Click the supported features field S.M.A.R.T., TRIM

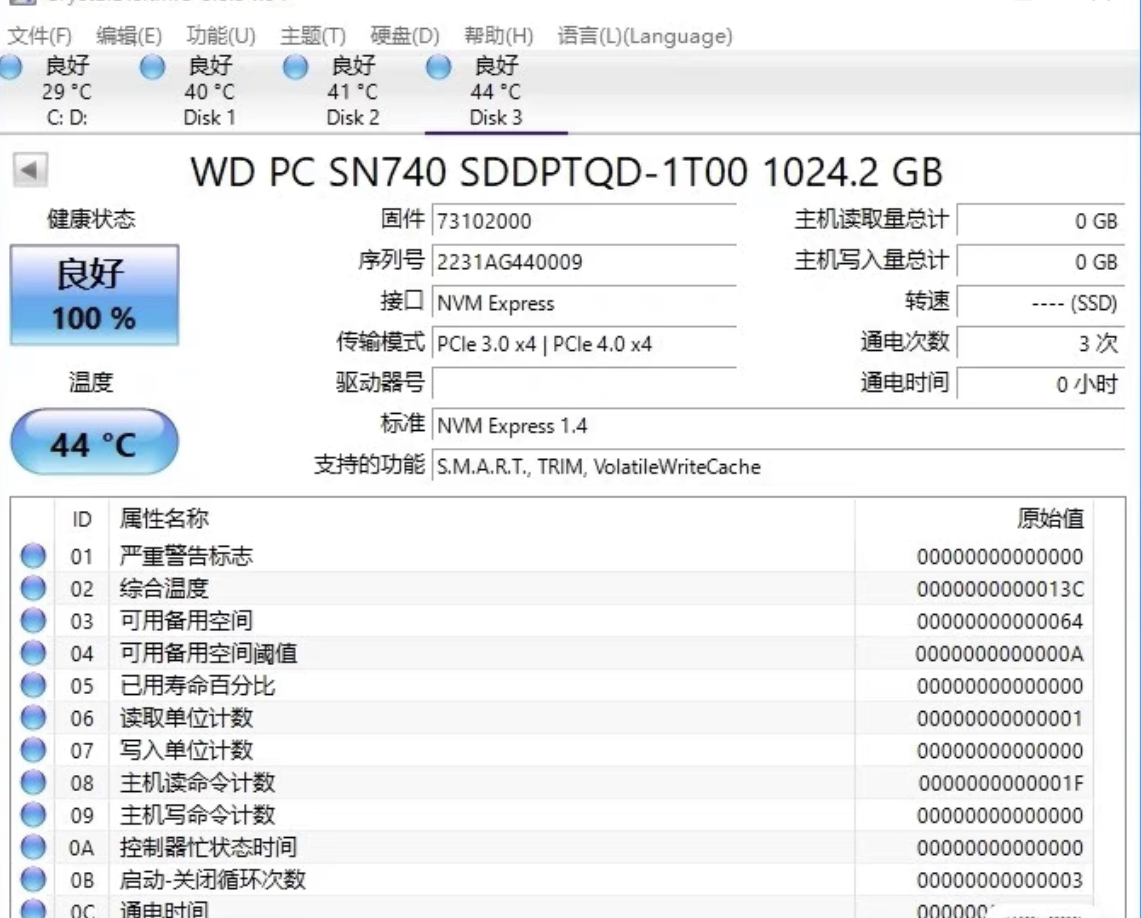(x=779, y=466)
